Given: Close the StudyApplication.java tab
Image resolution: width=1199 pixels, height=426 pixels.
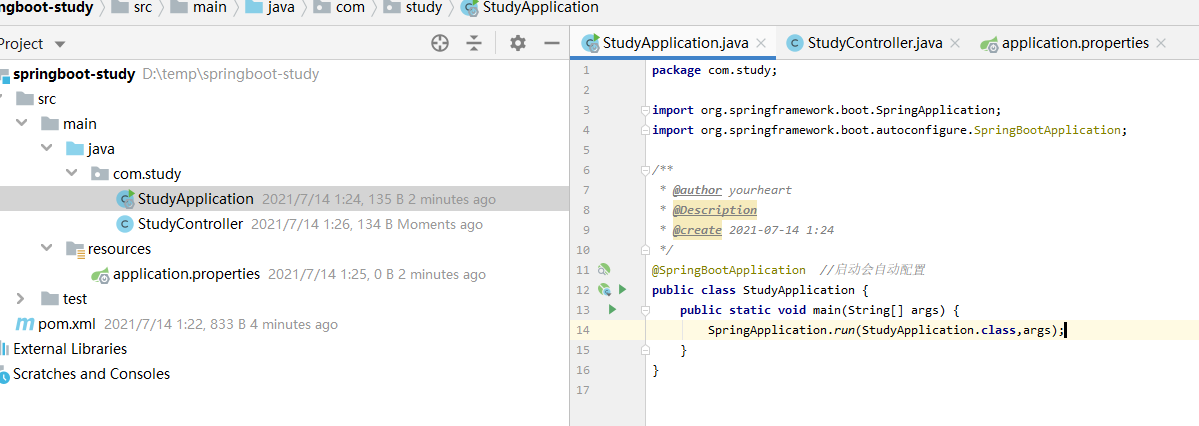Looking at the screenshot, I should click(x=761, y=44).
